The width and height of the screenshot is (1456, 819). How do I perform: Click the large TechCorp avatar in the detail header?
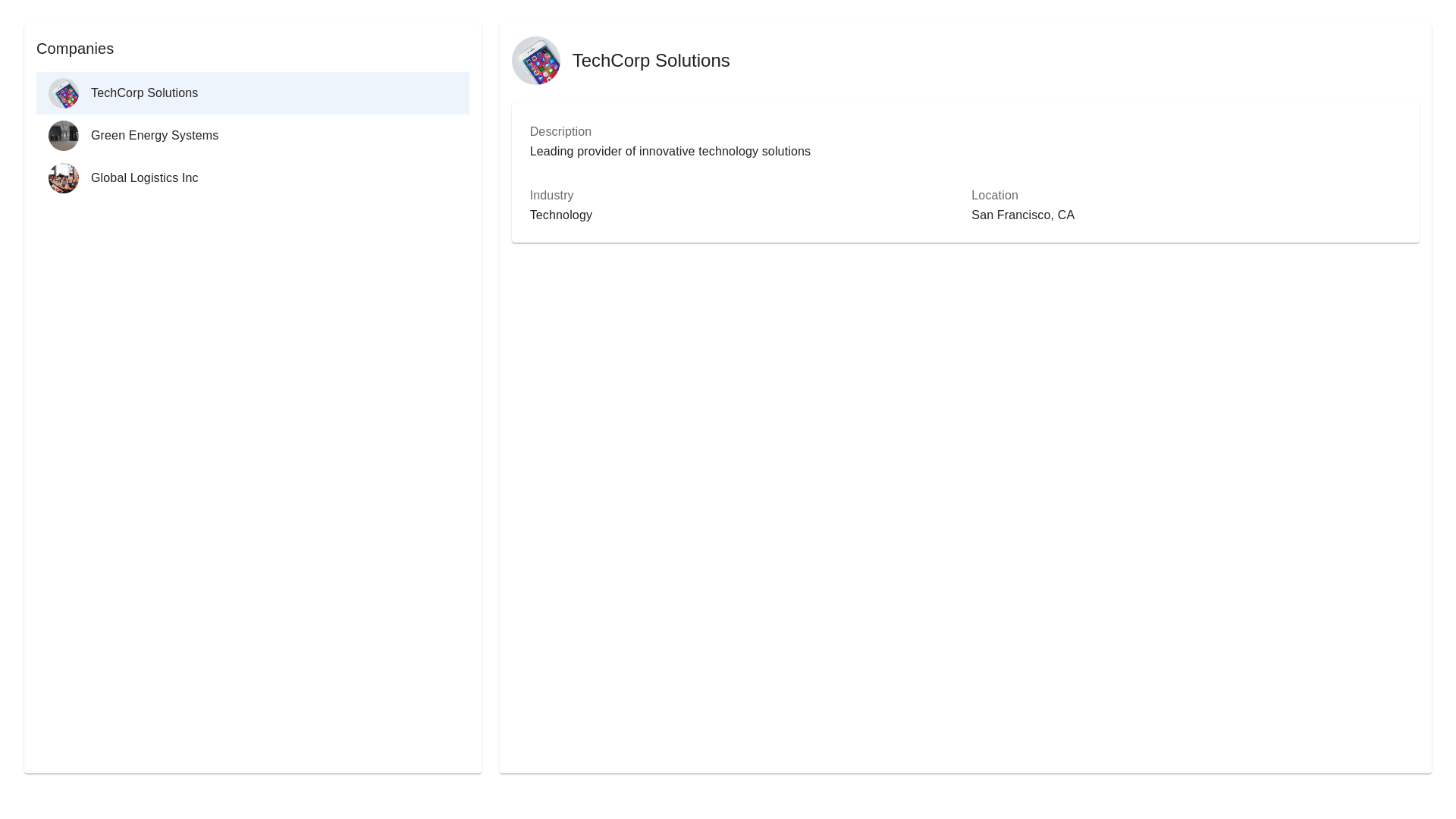536,61
